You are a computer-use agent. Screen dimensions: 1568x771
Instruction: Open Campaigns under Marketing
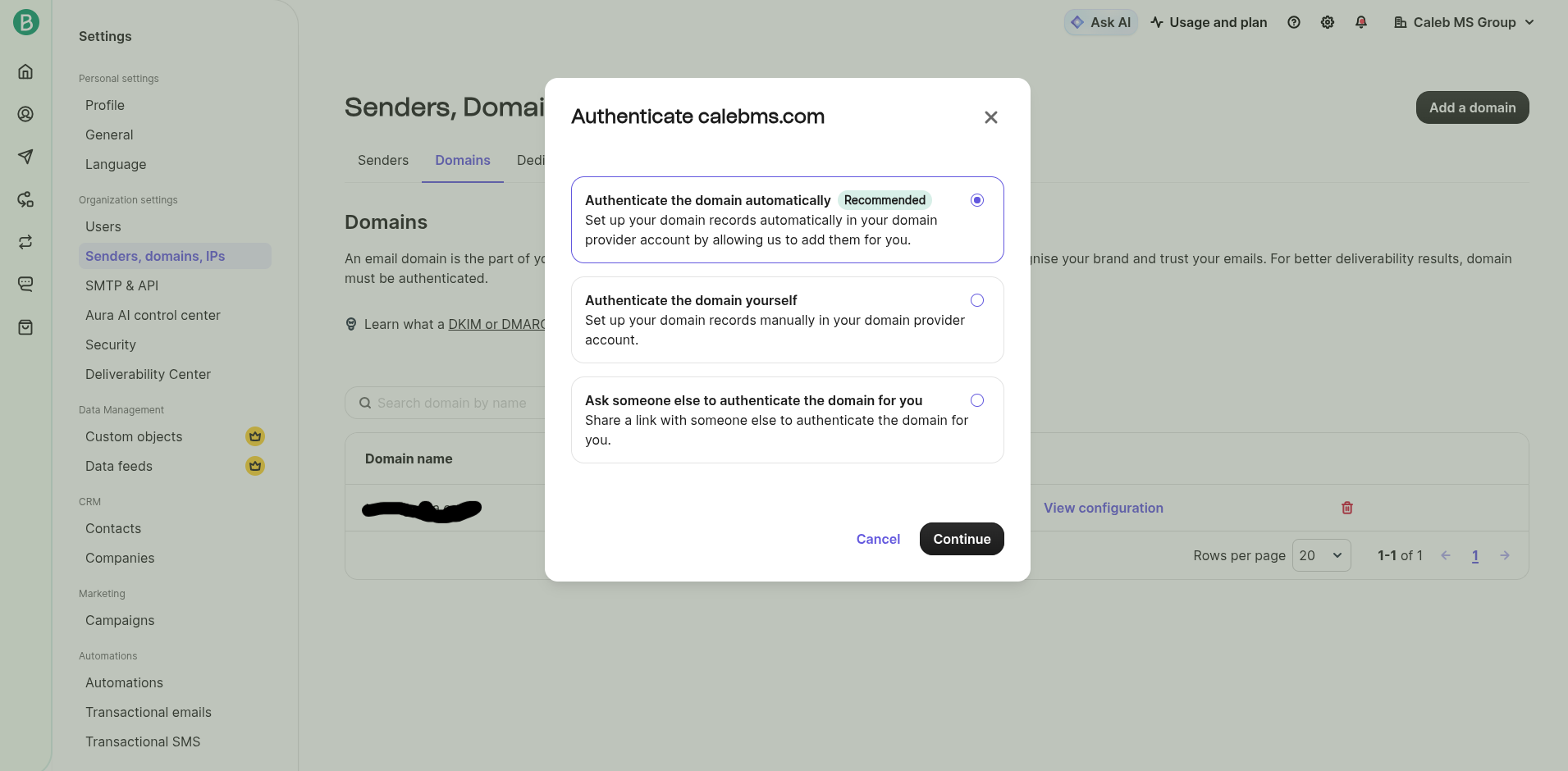point(120,620)
